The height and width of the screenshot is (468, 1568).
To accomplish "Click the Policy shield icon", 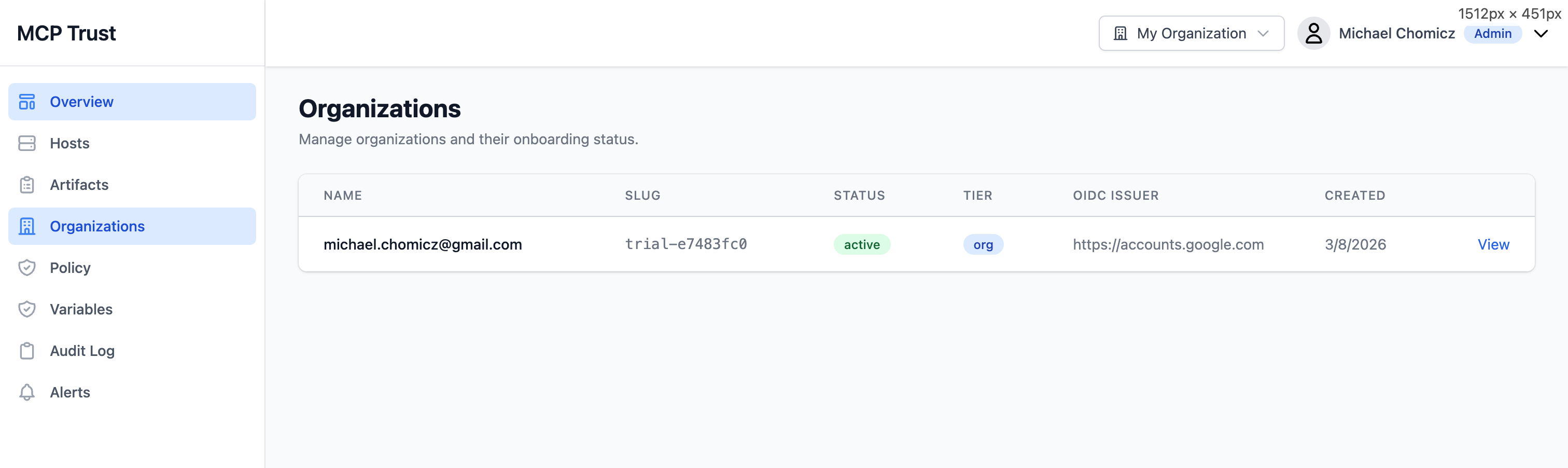I will click(27, 268).
